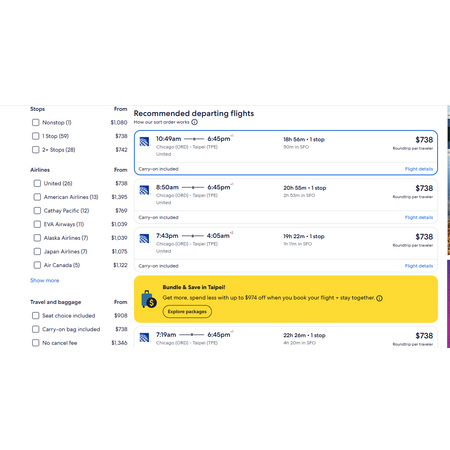Check the 1 Stop filter

coord(36,136)
